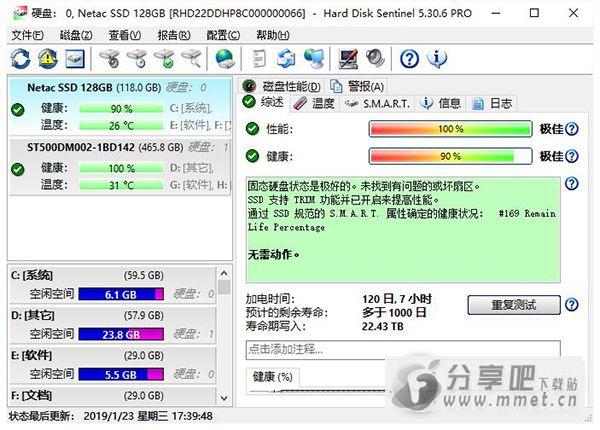Select the Netac SSD 128GB disk entry

pyautogui.click(x=120, y=106)
